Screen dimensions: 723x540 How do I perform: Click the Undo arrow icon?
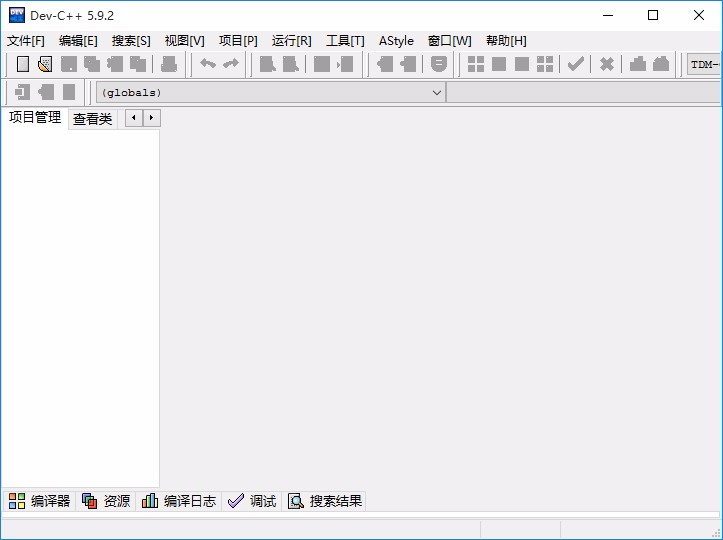[x=208, y=64]
